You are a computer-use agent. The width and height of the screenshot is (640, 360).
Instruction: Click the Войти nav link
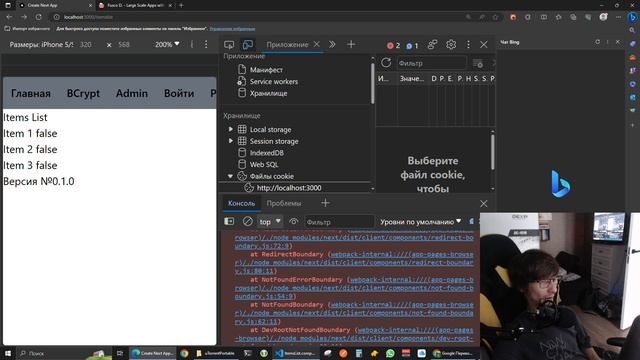pyautogui.click(x=179, y=93)
